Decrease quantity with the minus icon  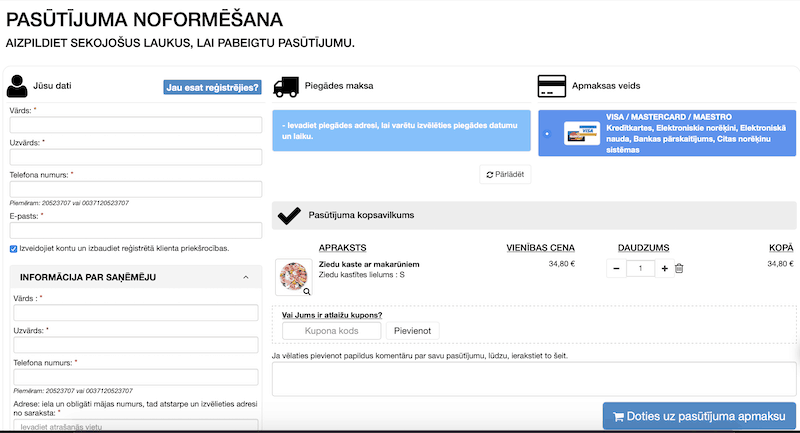pyautogui.click(x=616, y=268)
